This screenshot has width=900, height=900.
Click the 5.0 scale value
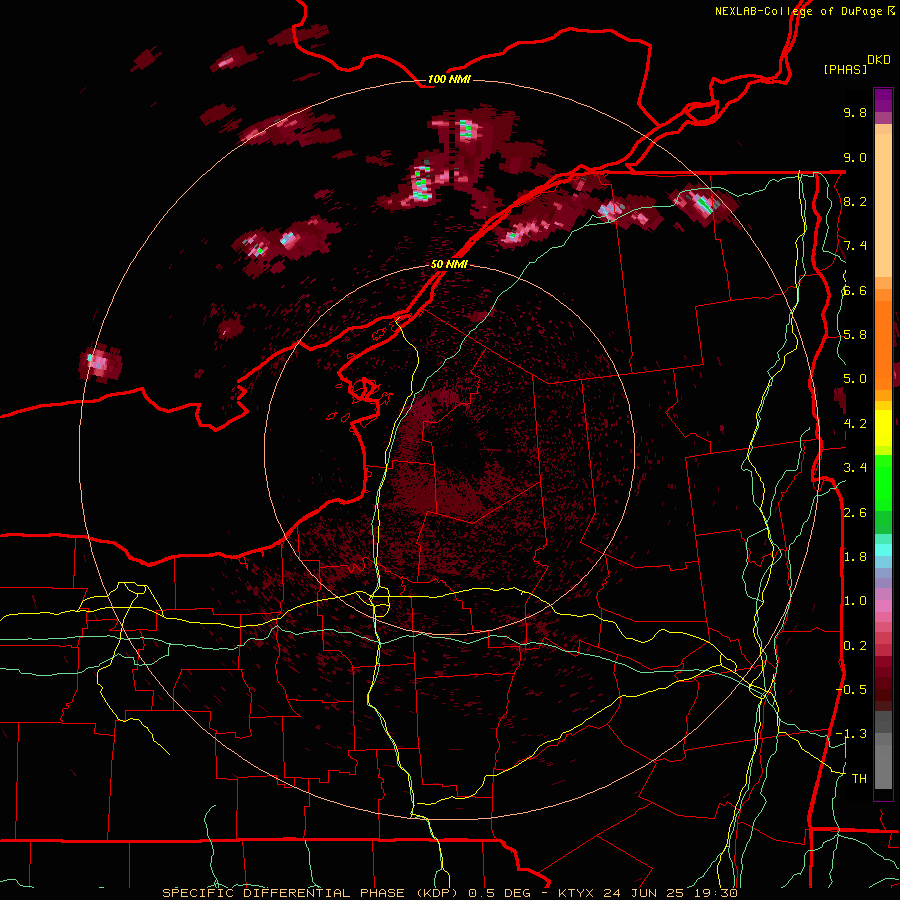(855, 379)
